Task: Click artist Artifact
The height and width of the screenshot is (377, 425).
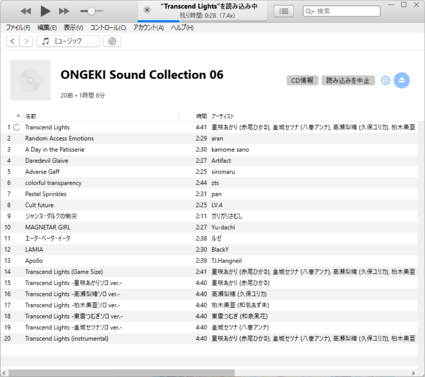Action: (221, 161)
